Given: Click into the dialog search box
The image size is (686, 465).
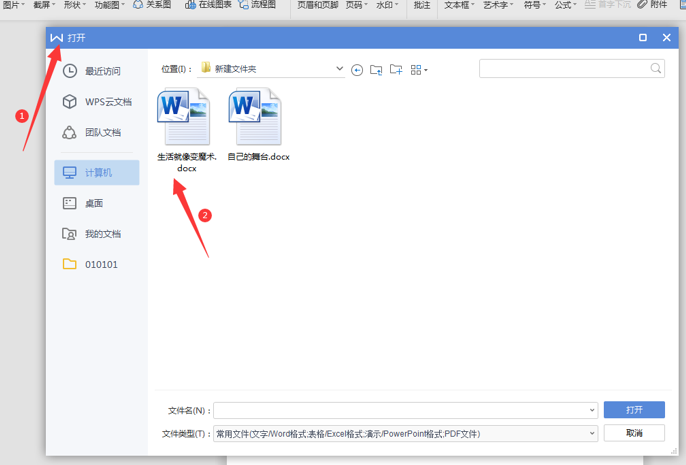Looking at the screenshot, I should (572, 68).
